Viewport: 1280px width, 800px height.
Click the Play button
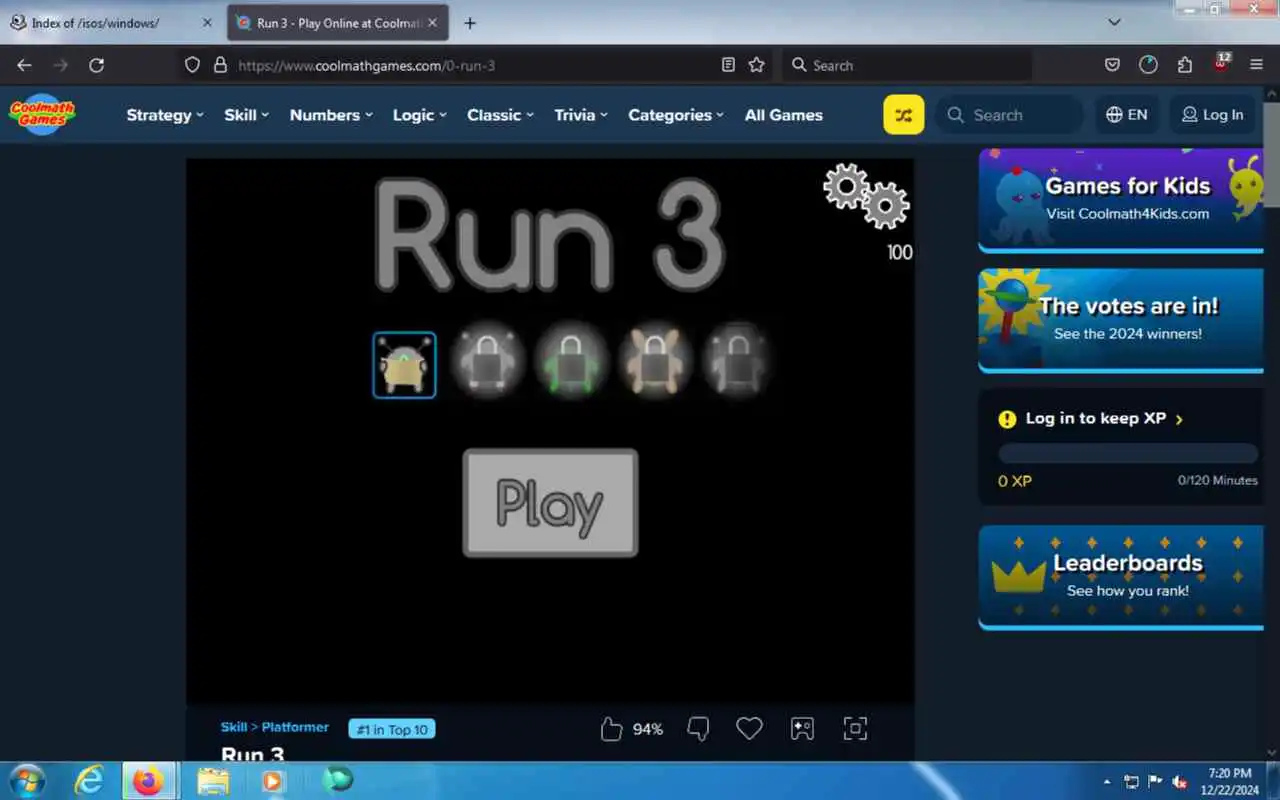[x=550, y=503]
